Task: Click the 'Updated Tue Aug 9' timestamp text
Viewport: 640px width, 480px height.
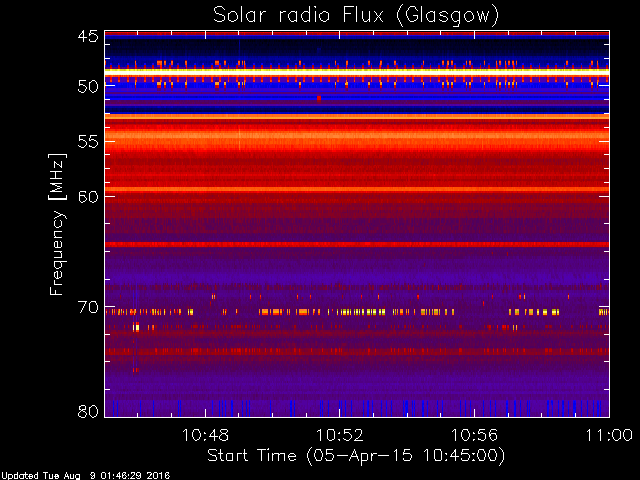Action: 85,476
